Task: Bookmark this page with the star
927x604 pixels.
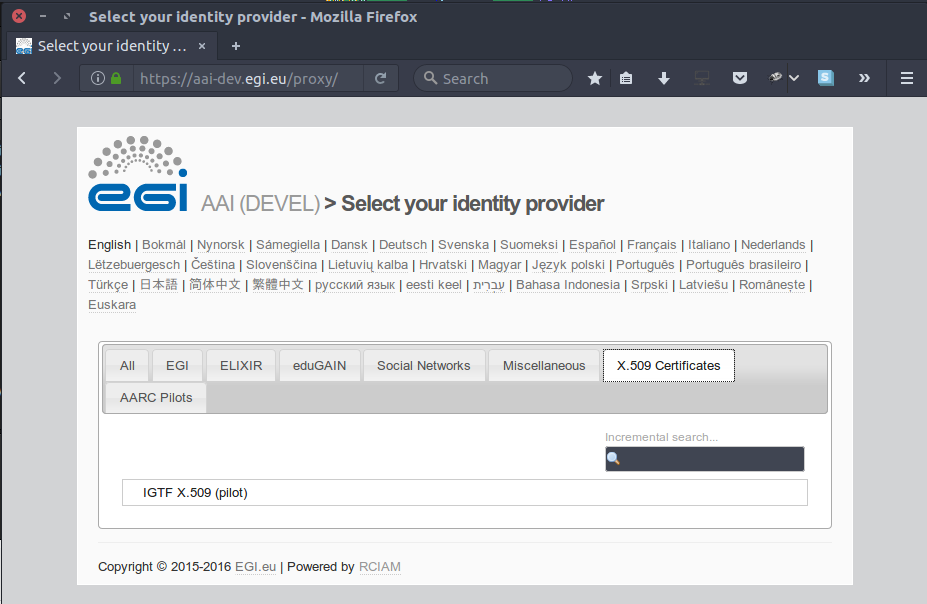Action: click(595, 78)
